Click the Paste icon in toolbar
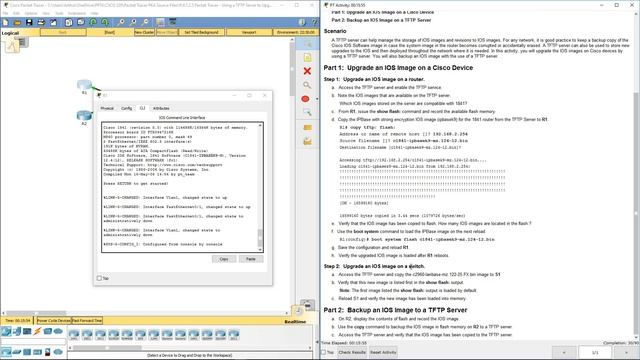Viewport: 640px width, 360px height. (81, 22)
